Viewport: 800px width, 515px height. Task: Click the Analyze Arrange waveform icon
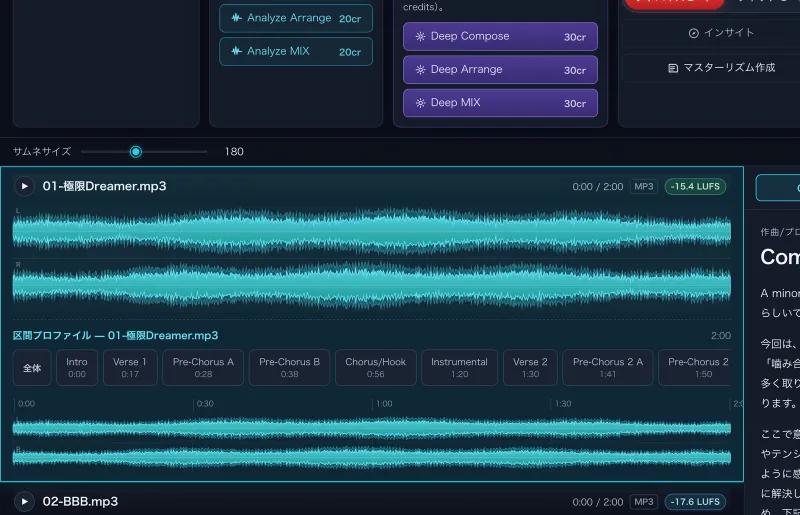[236, 18]
